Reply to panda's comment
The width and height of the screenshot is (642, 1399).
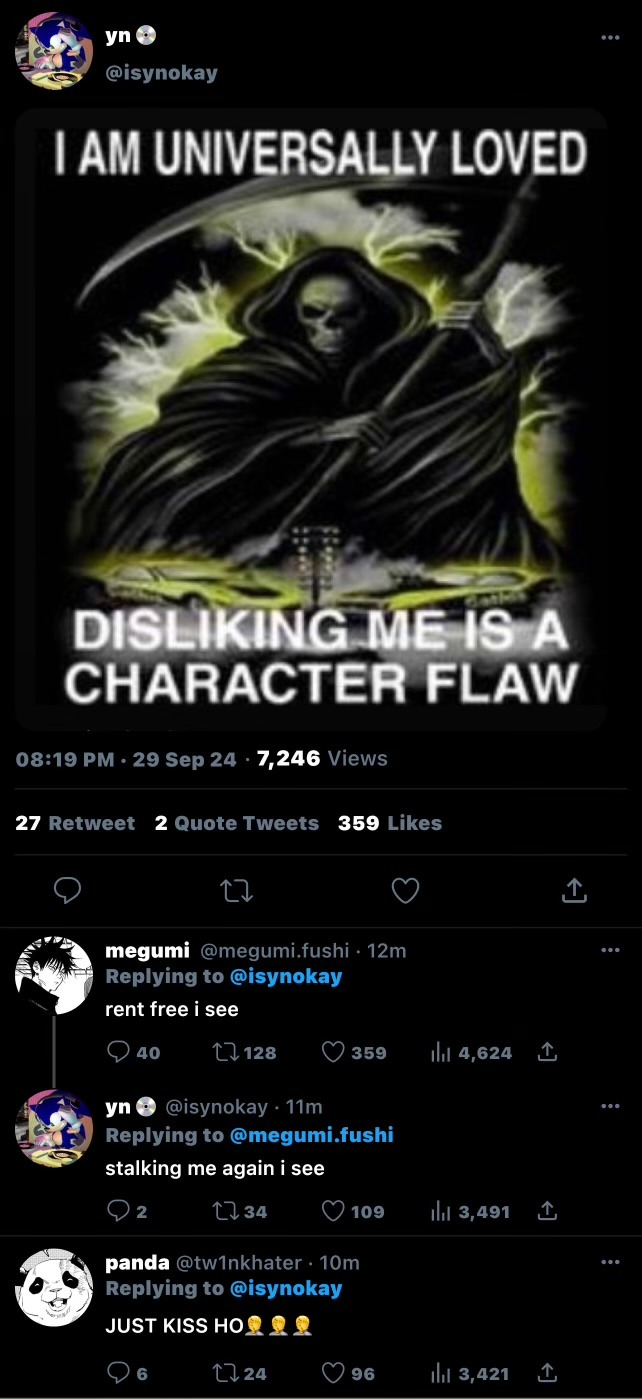(x=118, y=1373)
